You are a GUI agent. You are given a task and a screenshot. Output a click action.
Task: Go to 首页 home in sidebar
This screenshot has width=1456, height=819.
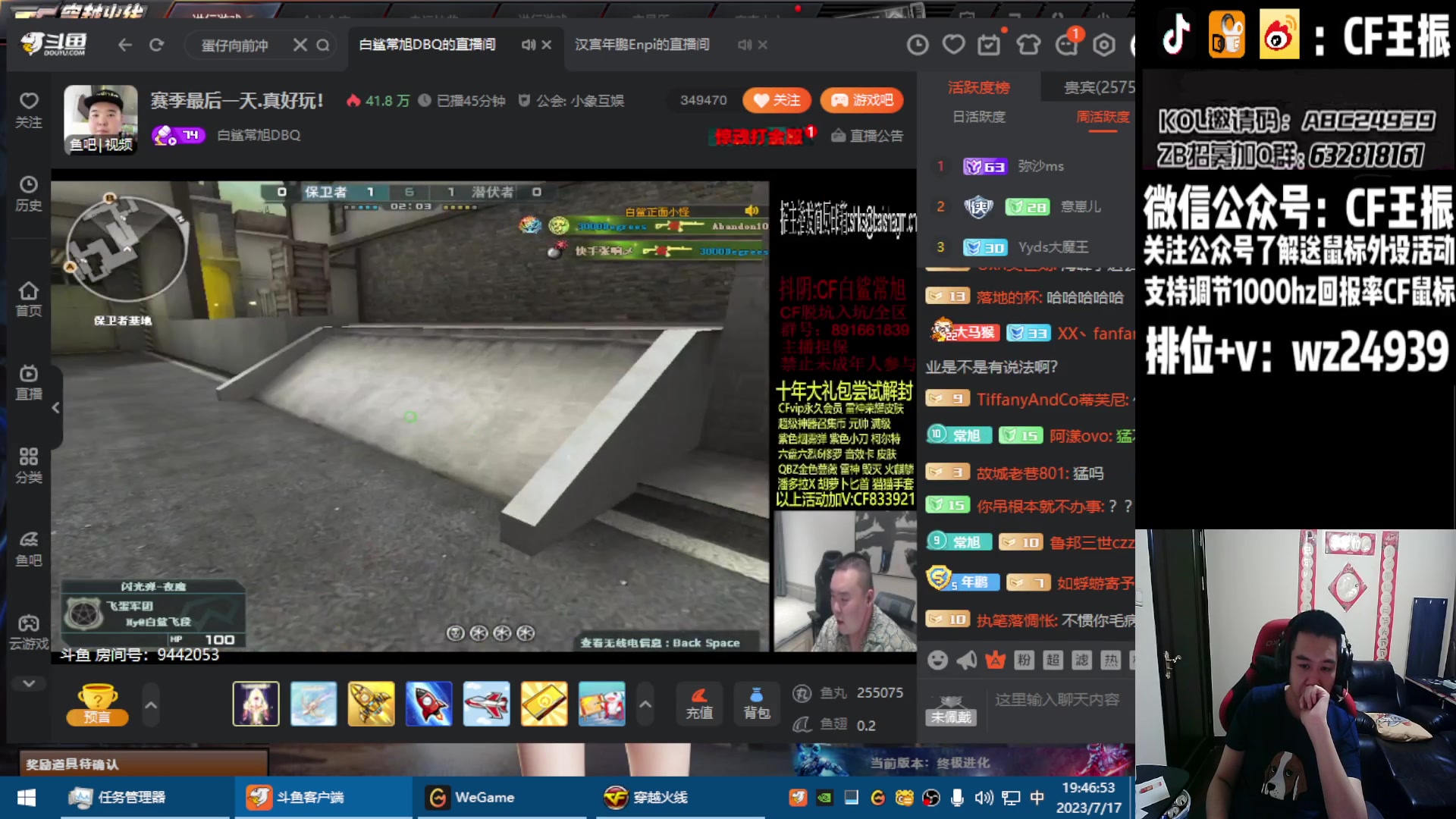point(29,300)
